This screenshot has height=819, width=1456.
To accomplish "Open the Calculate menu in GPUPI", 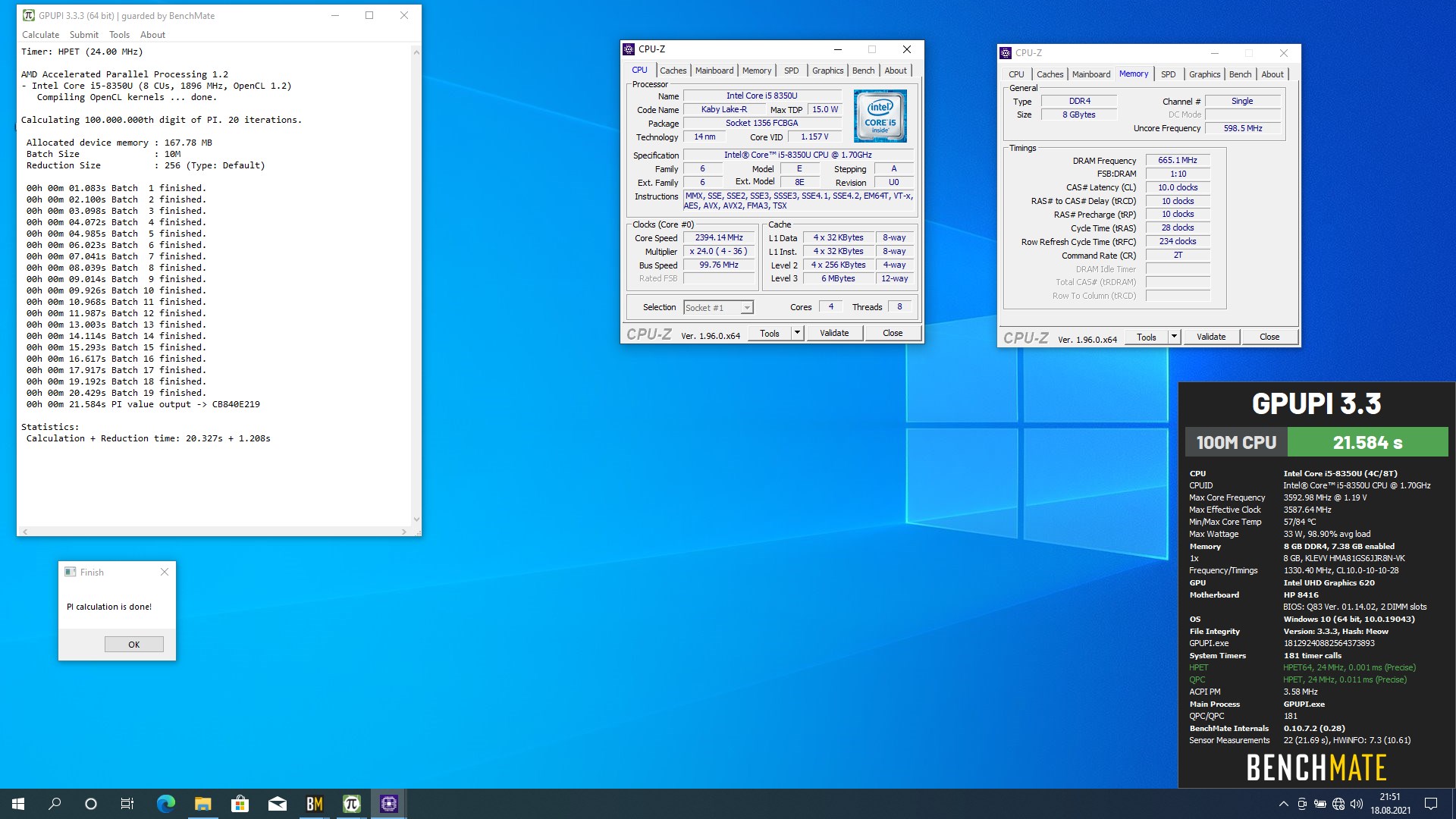I will (x=40, y=35).
